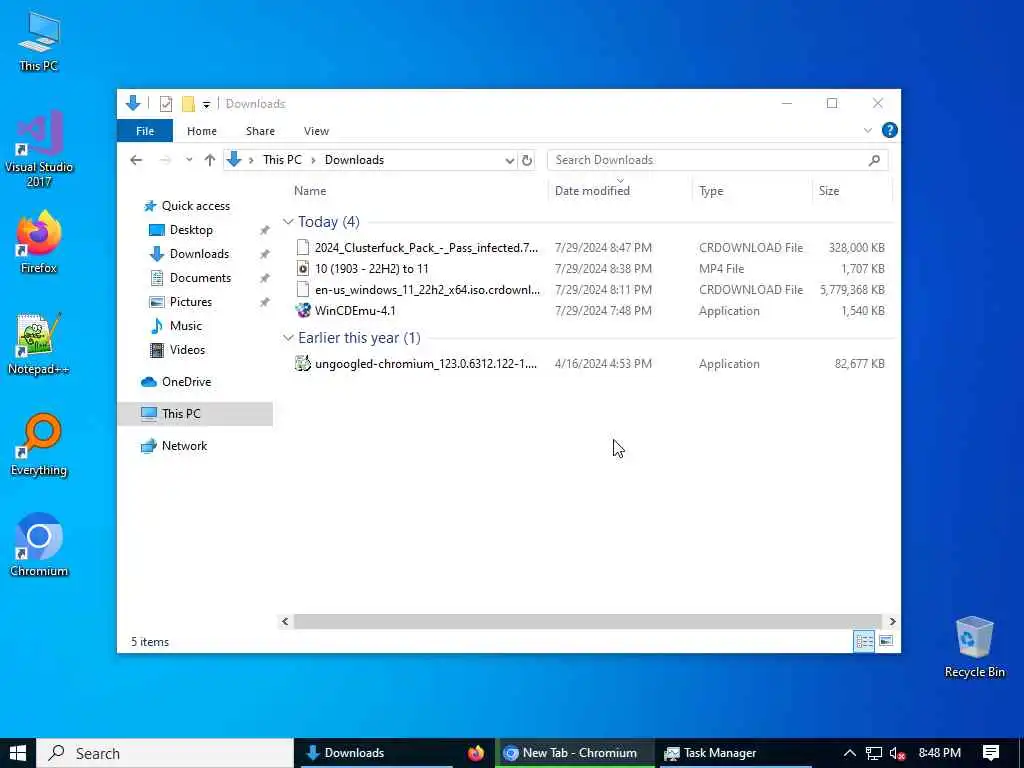
Task: Click This PC in the address breadcrumb
Action: tap(282, 160)
